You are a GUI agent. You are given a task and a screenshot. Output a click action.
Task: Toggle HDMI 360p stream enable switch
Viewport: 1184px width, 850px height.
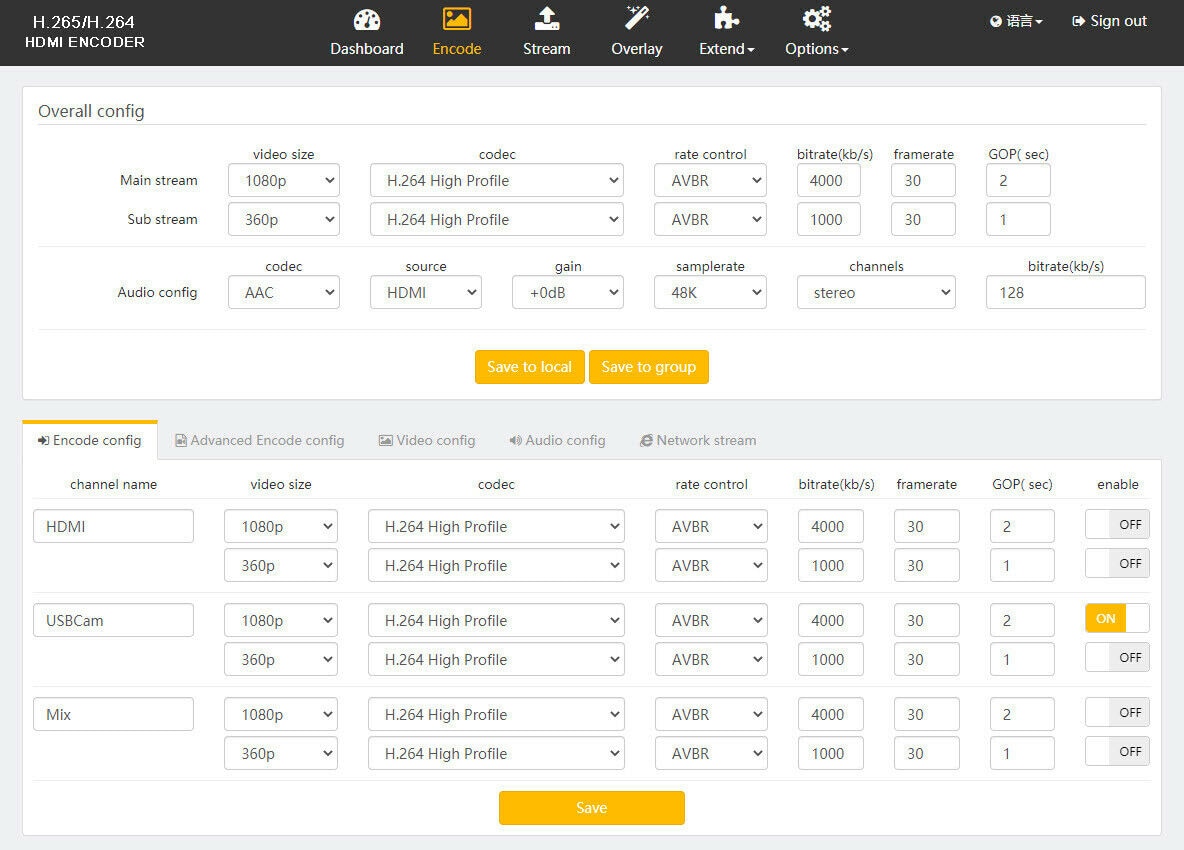[x=1117, y=563]
